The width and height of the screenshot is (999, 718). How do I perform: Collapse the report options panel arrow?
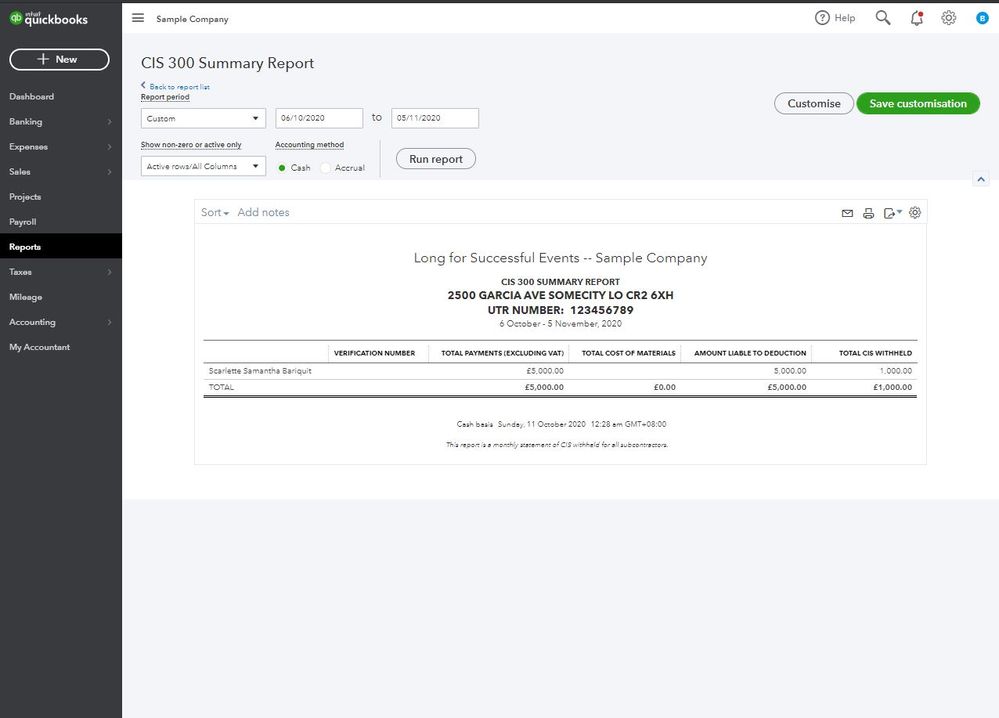[981, 179]
